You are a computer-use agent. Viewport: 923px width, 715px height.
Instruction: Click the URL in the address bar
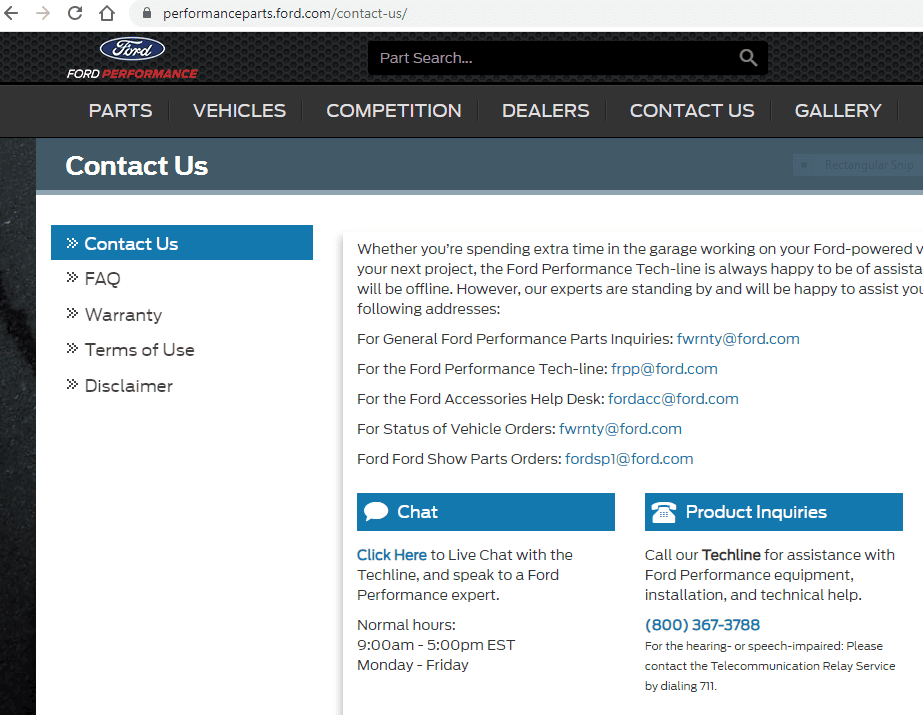coord(285,14)
